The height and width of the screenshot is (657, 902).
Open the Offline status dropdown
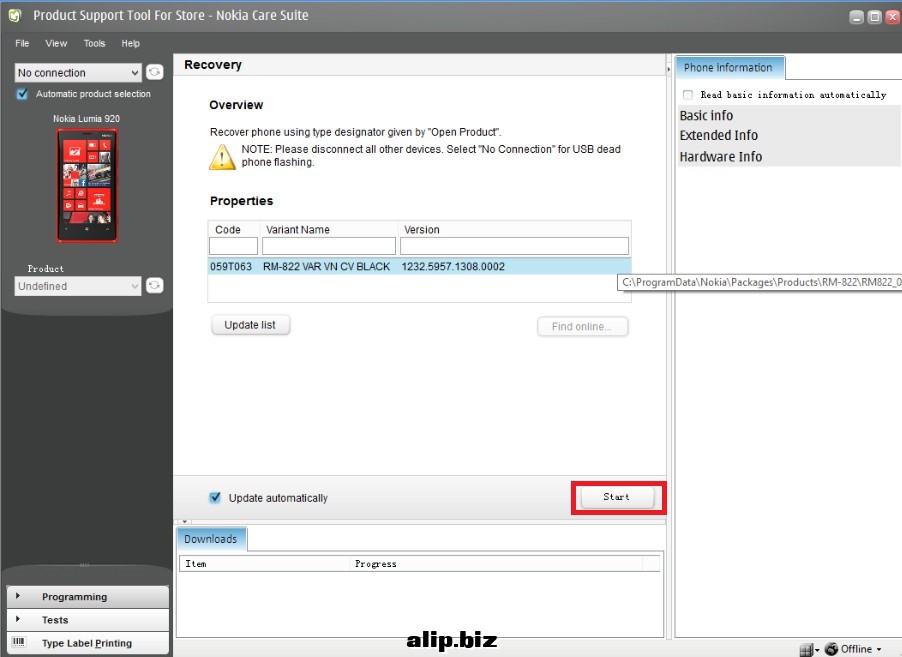tap(855, 649)
